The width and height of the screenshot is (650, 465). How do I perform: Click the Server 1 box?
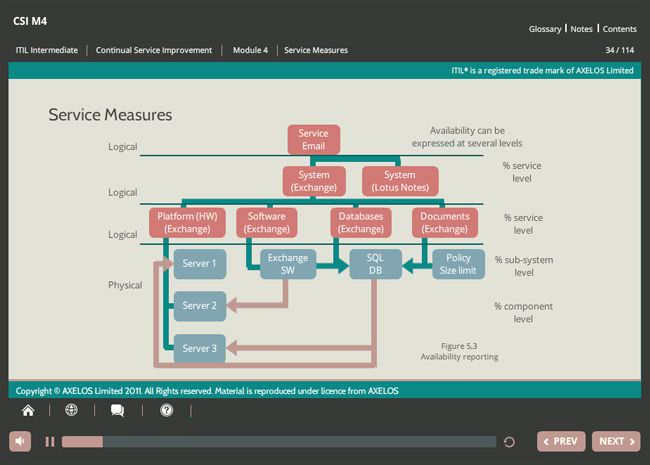[x=200, y=264]
